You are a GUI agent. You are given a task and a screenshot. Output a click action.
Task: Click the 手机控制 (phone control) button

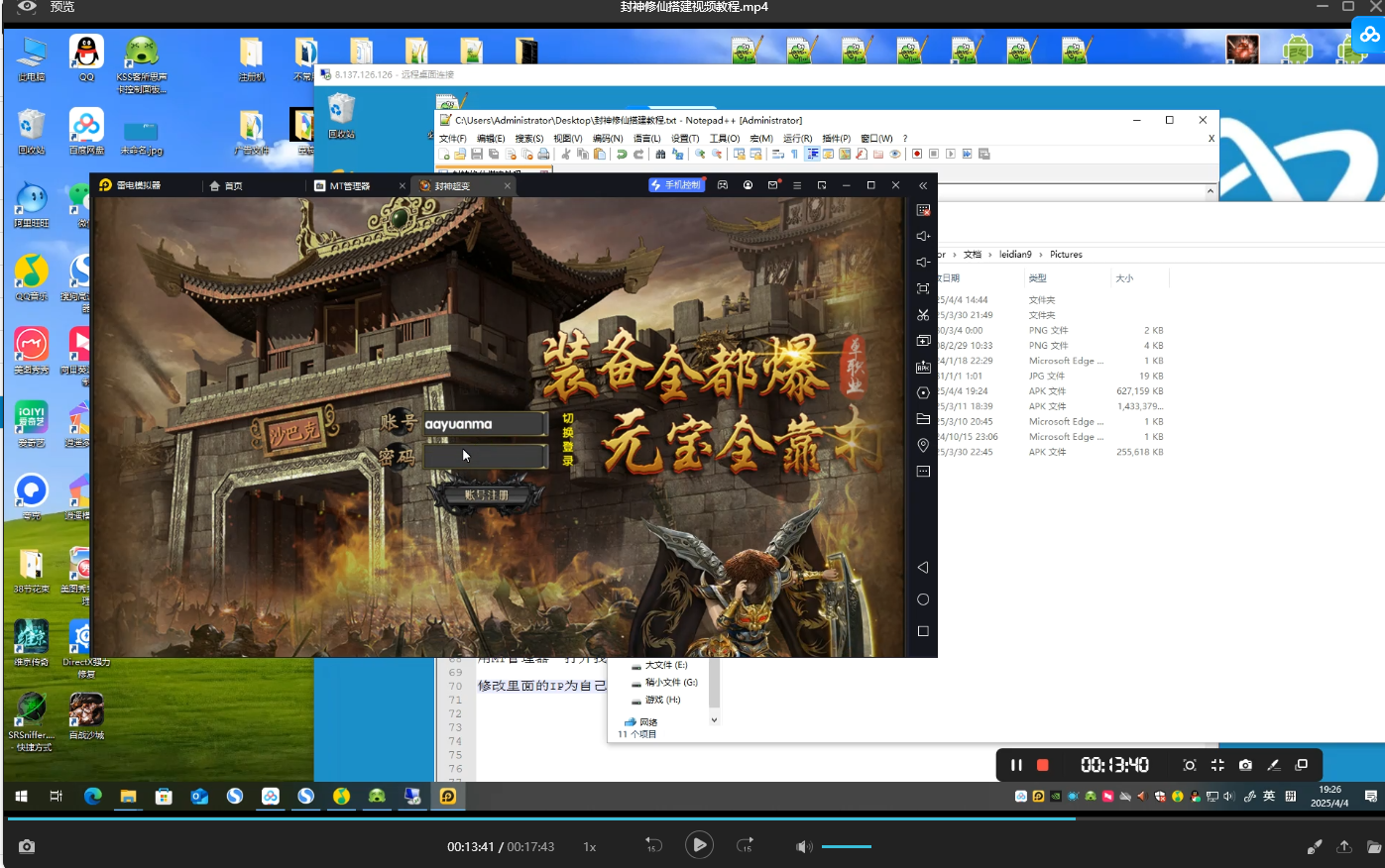tap(676, 185)
